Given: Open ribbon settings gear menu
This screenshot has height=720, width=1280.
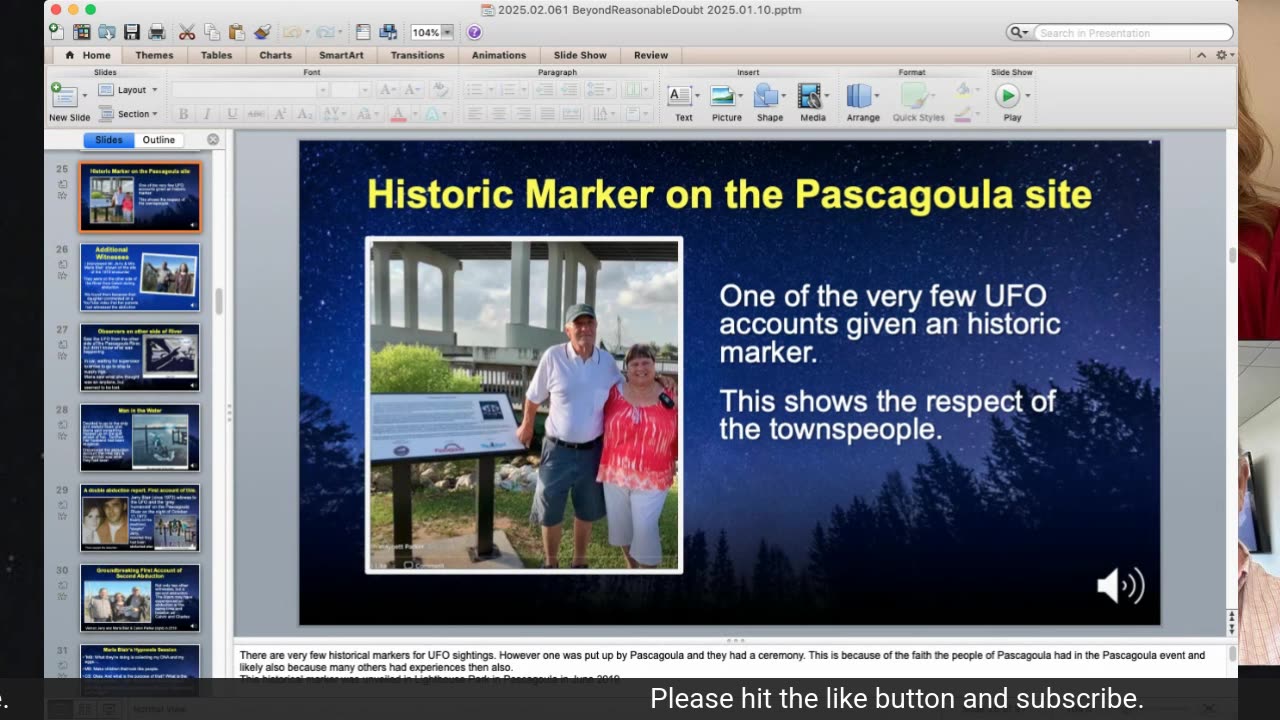Looking at the screenshot, I should (x=1222, y=55).
